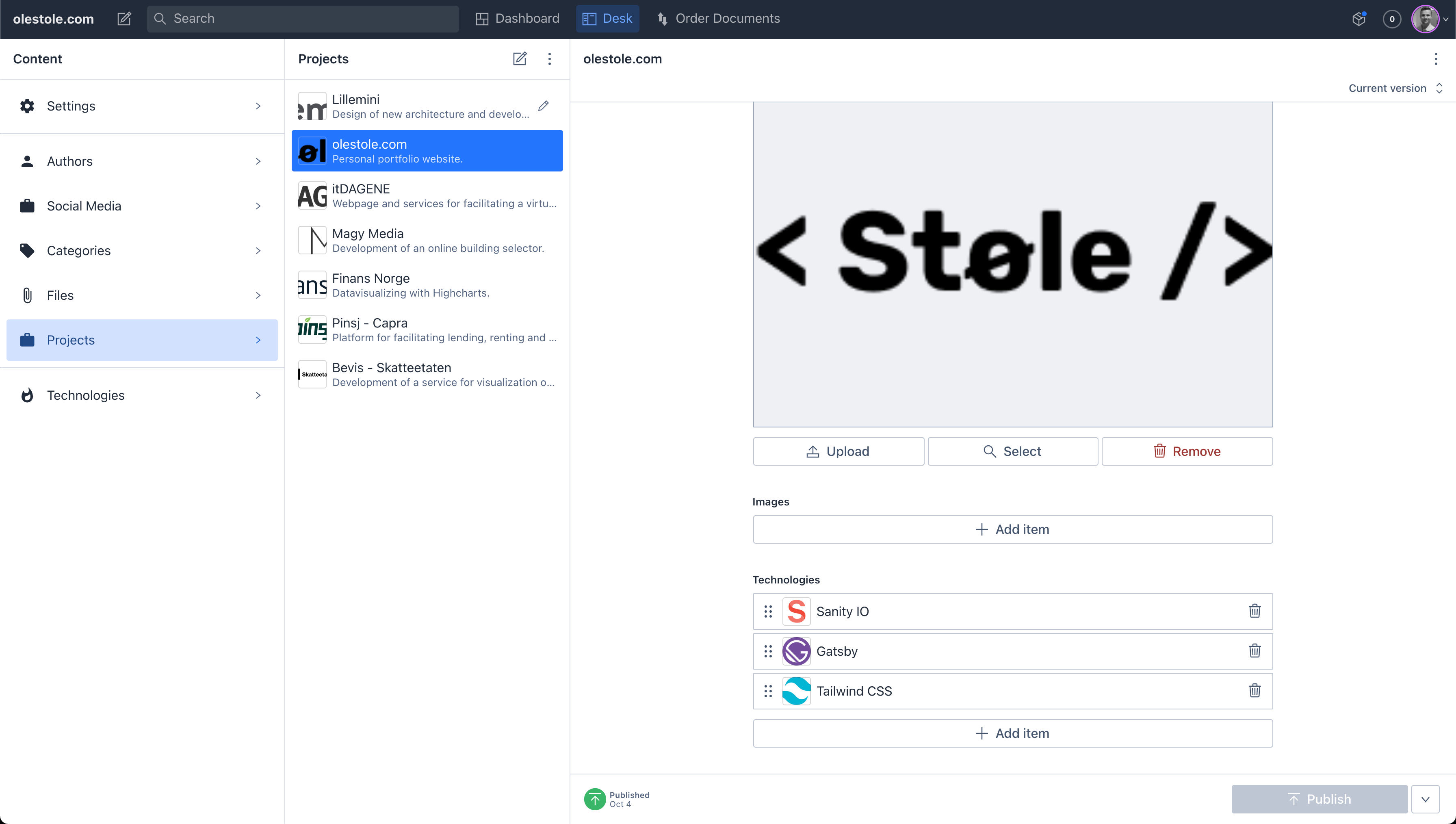Click the pencil icon next to Lillemini
Screen dimensions: 1456x824
pos(543,106)
